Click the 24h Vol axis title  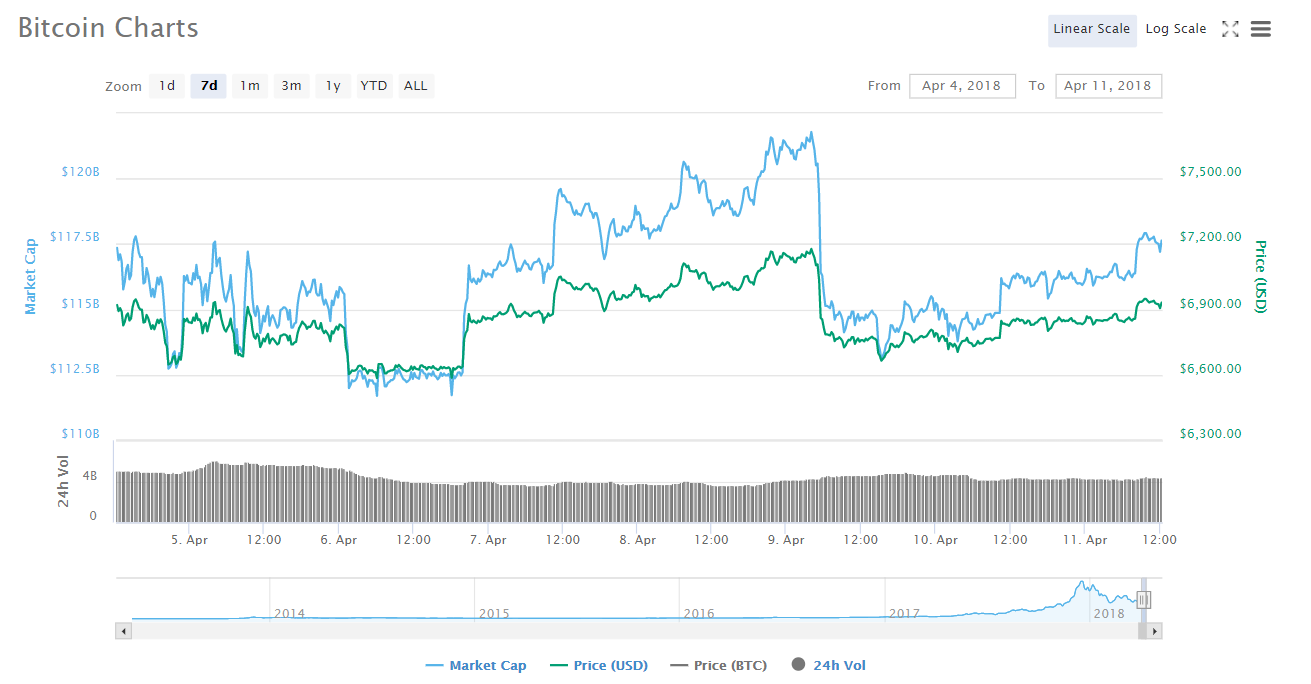(x=64, y=481)
